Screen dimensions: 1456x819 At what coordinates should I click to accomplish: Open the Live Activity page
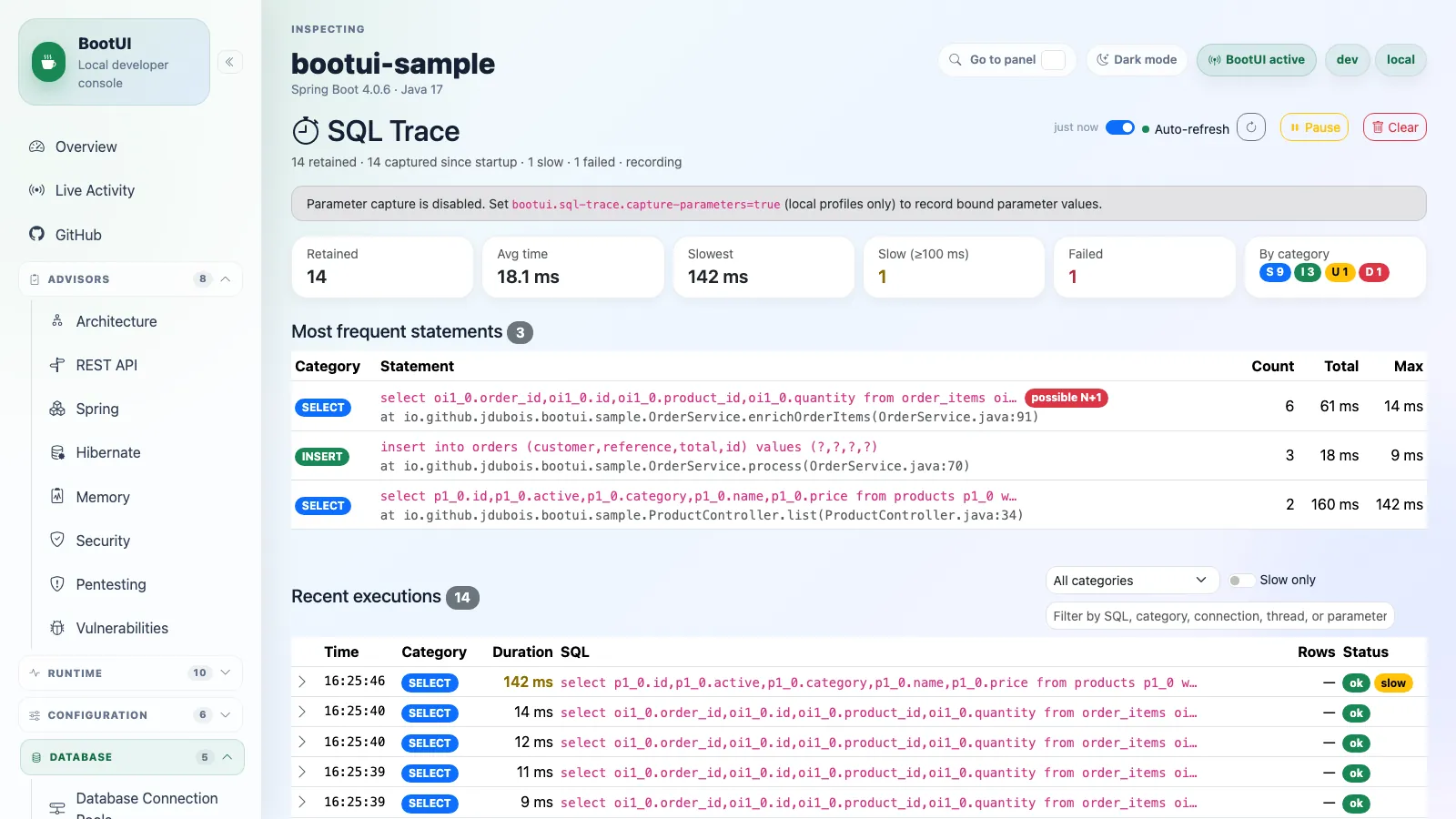pos(95,190)
